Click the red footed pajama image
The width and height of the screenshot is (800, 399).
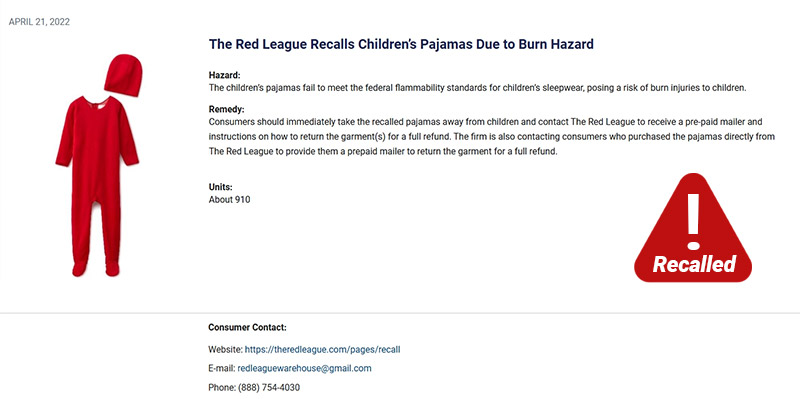point(97,186)
